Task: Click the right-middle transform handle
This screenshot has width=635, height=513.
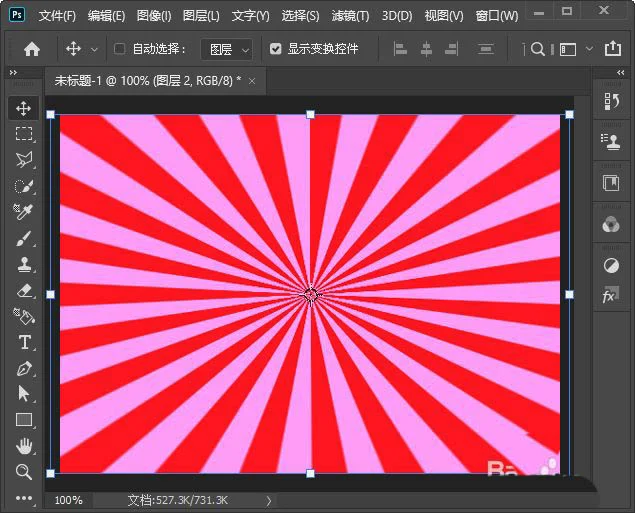Action: [x=569, y=294]
